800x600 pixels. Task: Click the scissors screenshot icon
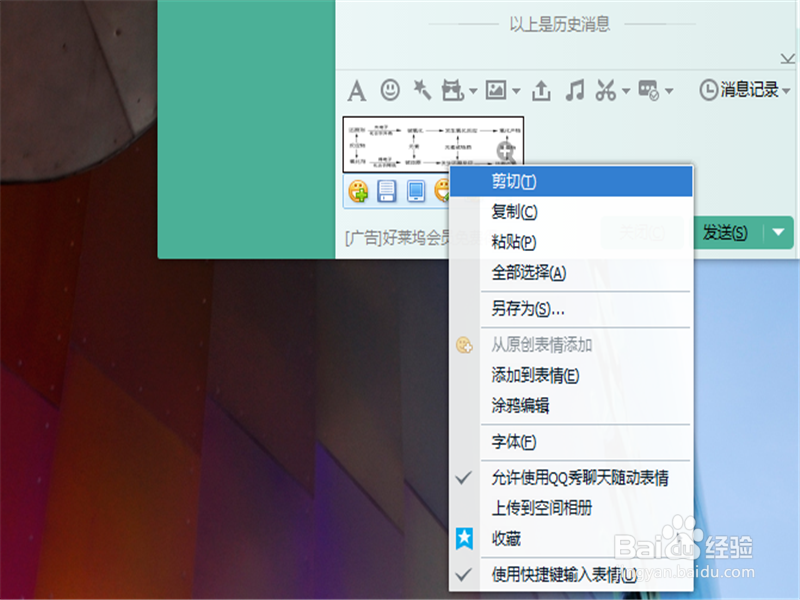pos(606,90)
